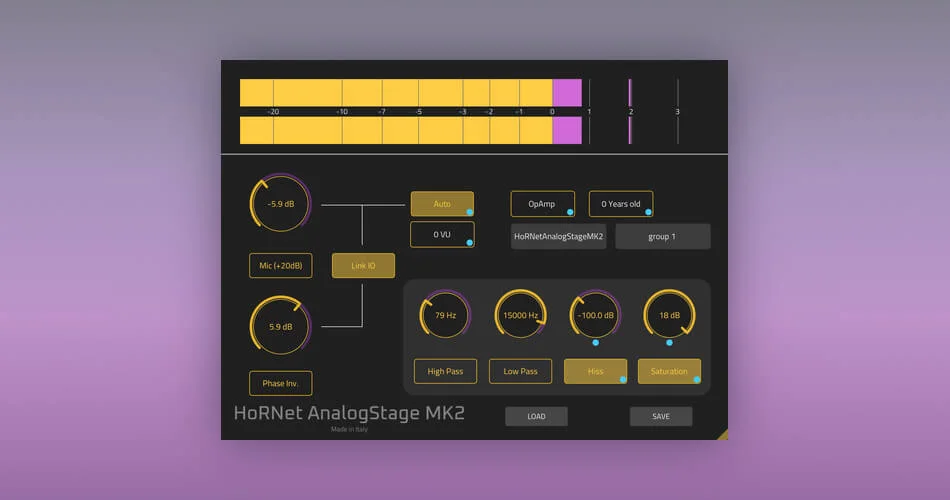This screenshot has height=500, width=950.
Task: Click the input gain knob showing -5.9 dB
Action: point(281,204)
